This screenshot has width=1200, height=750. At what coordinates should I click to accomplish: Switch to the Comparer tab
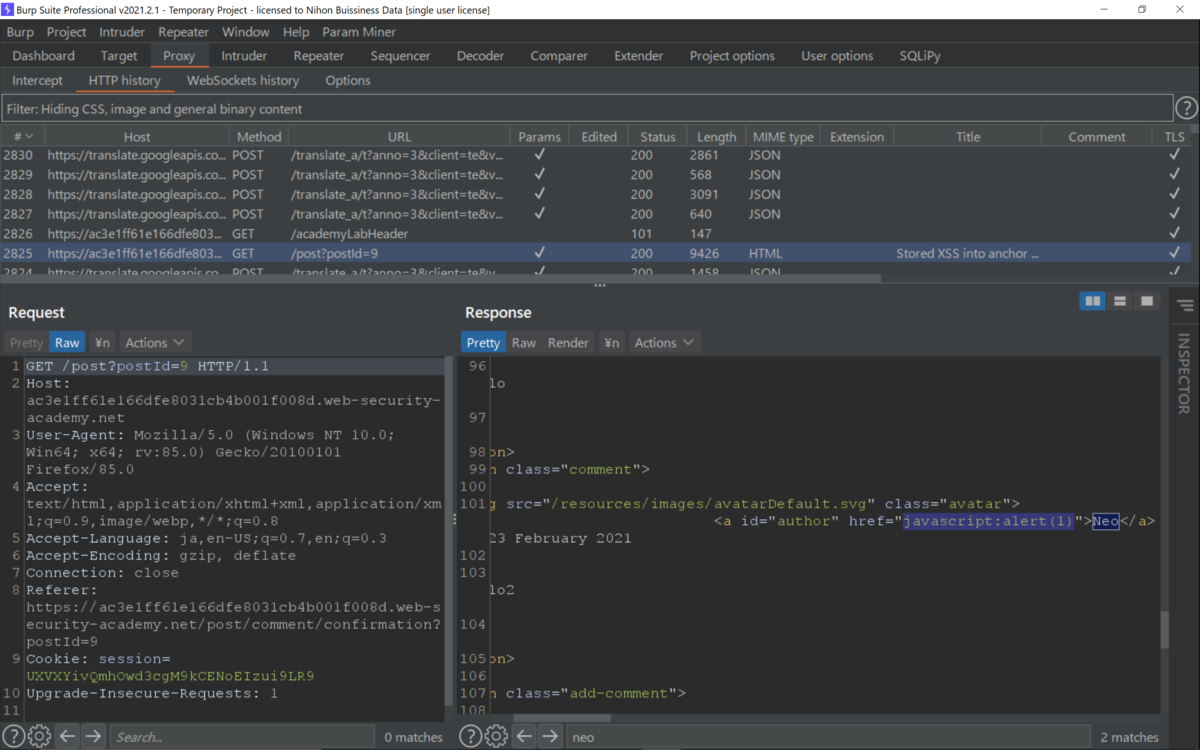pyautogui.click(x=559, y=56)
